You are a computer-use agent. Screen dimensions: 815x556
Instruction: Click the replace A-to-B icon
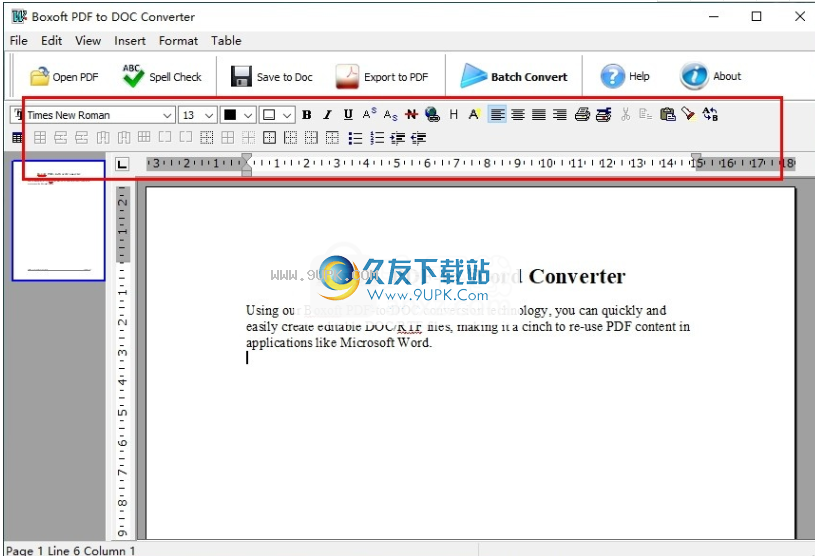[710, 114]
